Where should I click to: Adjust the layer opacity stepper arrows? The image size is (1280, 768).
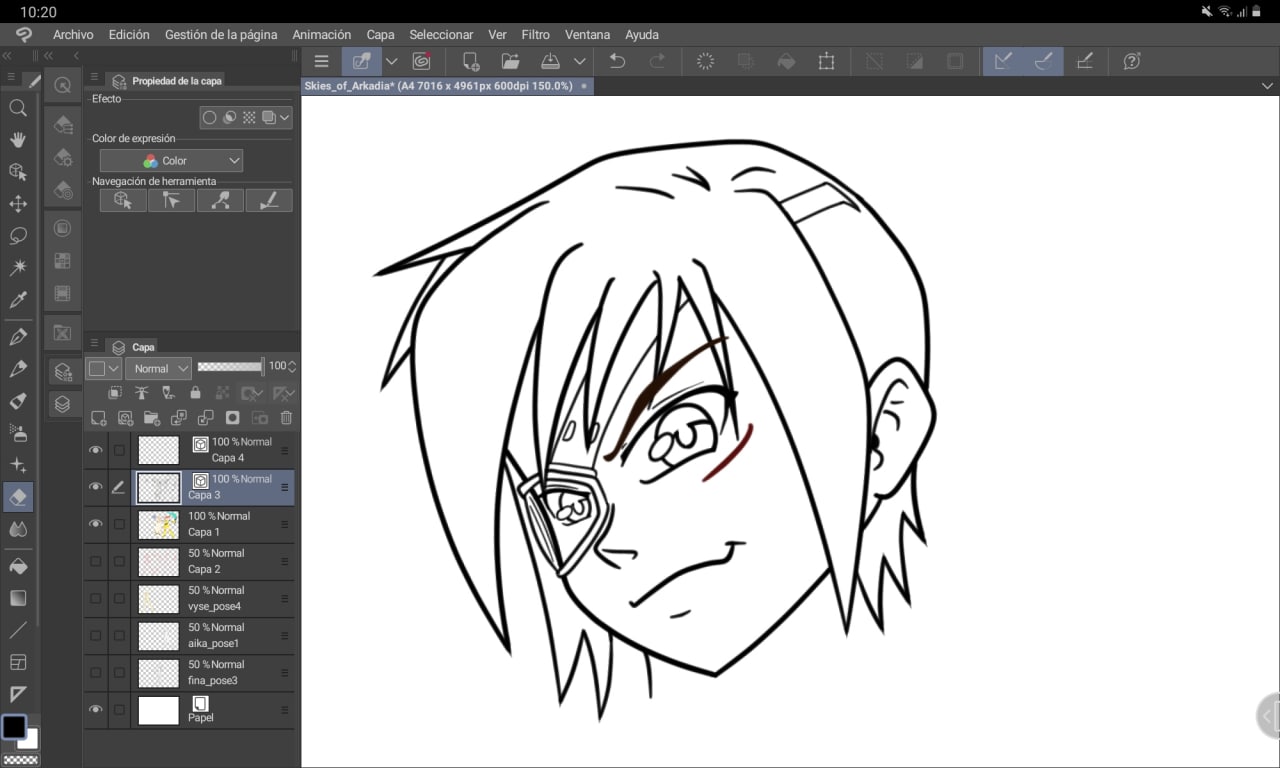click(x=292, y=367)
